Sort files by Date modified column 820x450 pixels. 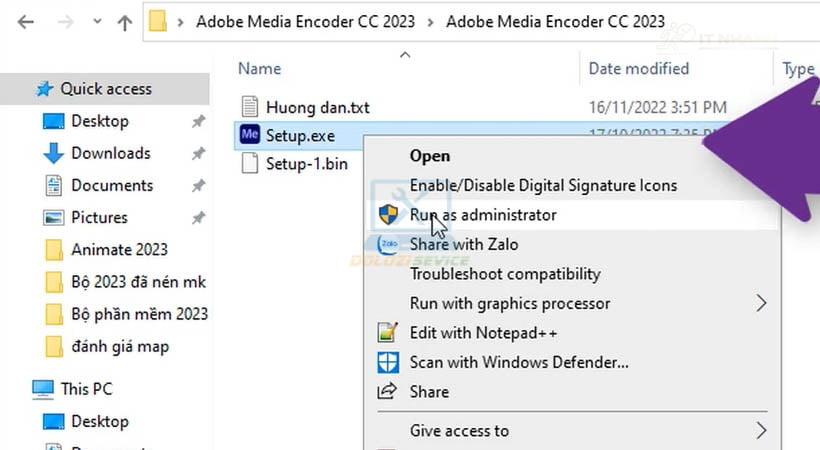[x=638, y=68]
